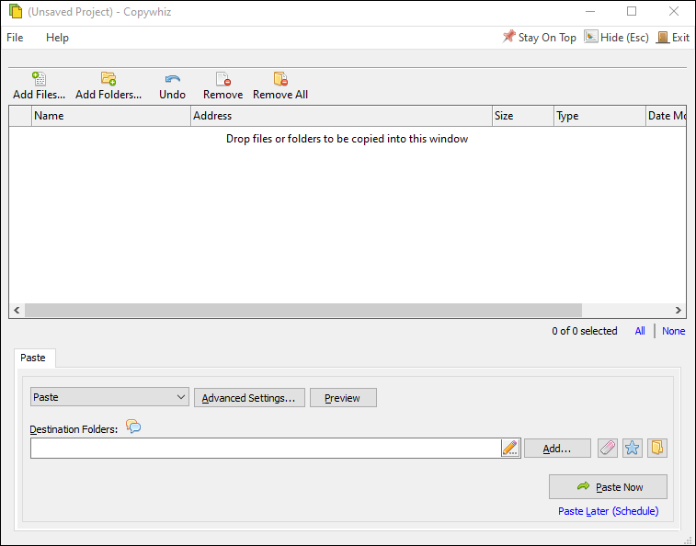The height and width of the screenshot is (546, 696).
Task: Exit Copywhiz using the Exit icon
Action: [662, 37]
